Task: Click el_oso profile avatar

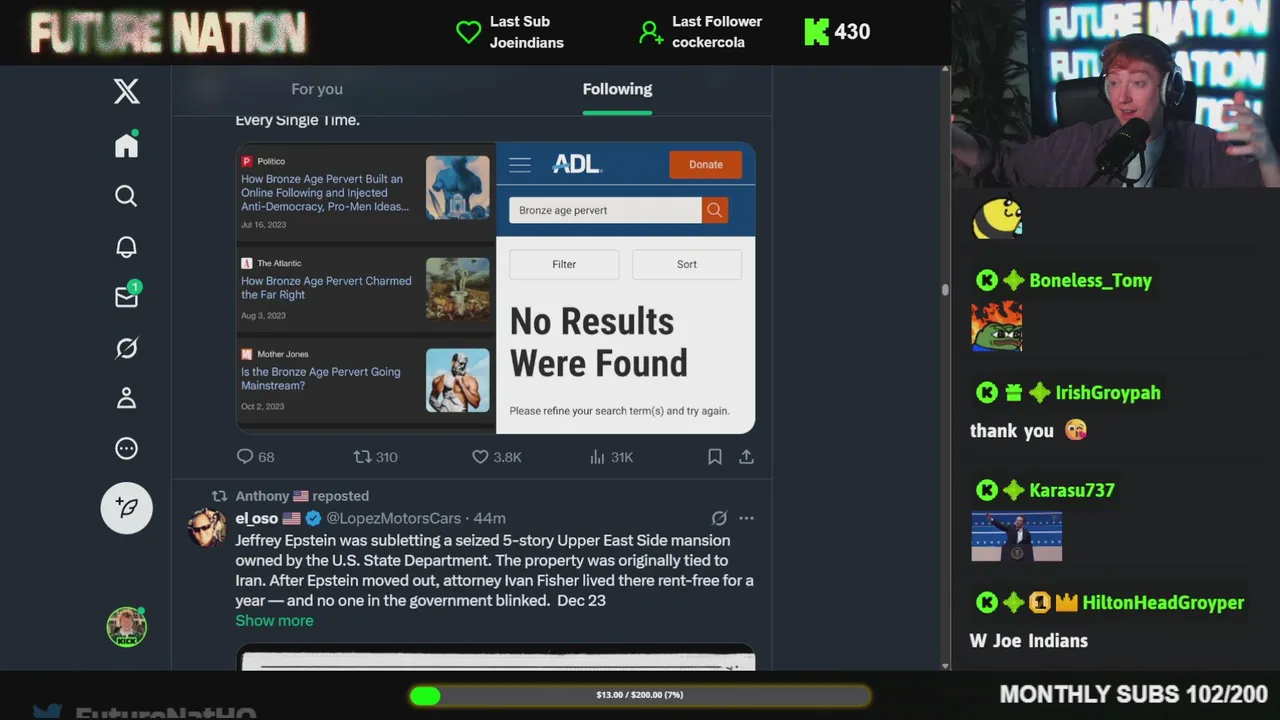Action: [207, 527]
